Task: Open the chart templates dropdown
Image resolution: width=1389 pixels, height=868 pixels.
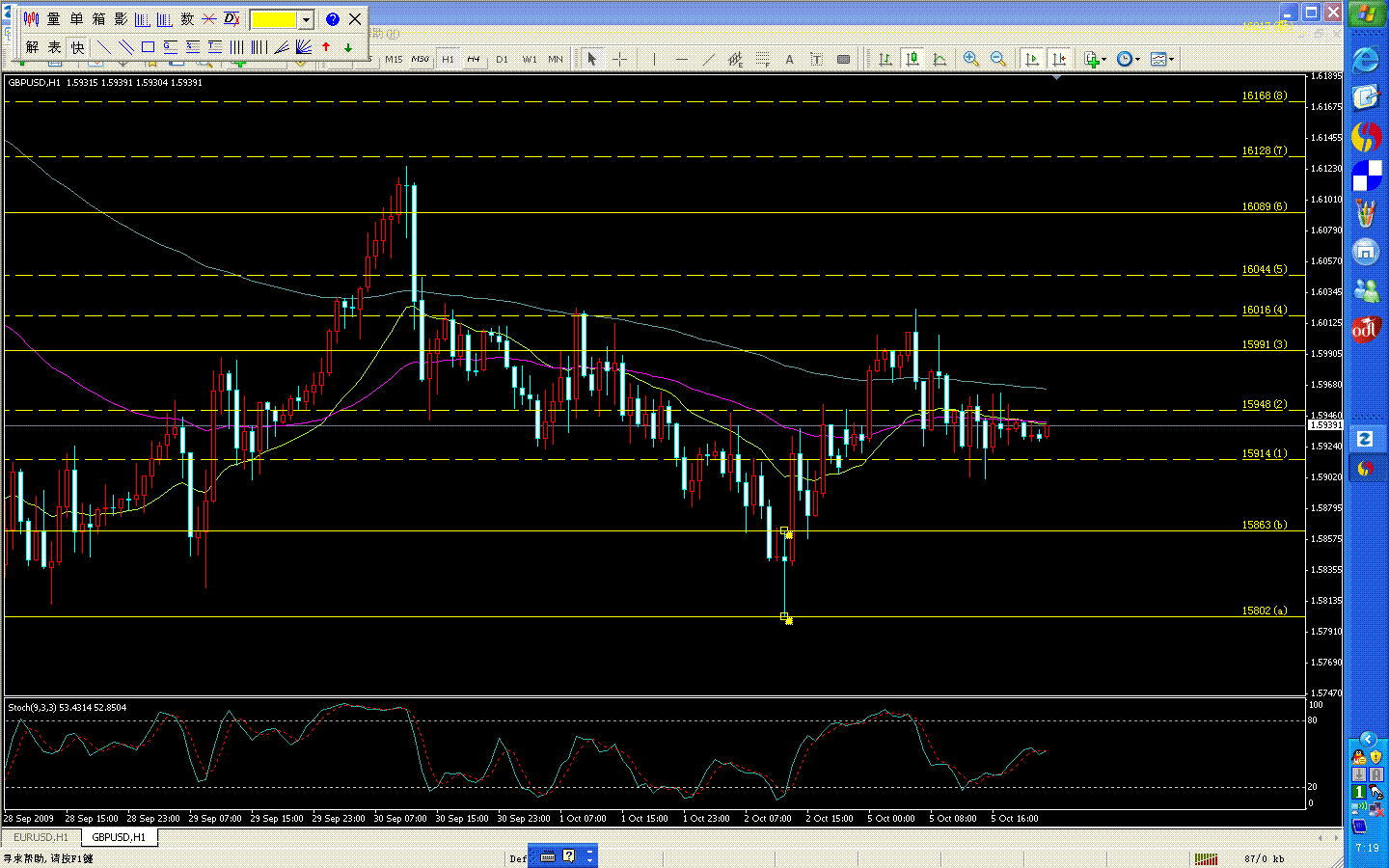Action: pos(1162,59)
